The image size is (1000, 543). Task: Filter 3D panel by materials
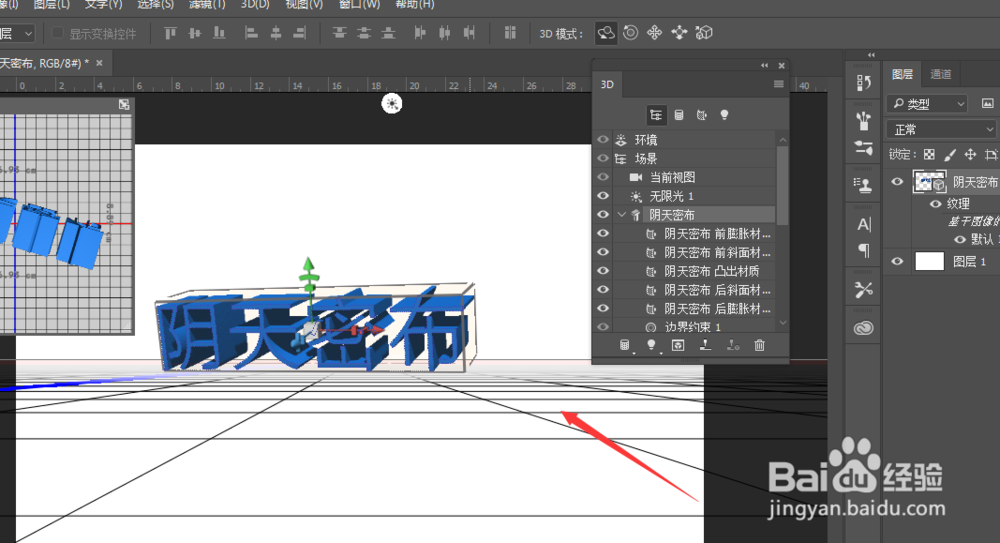pyautogui.click(x=702, y=115)
